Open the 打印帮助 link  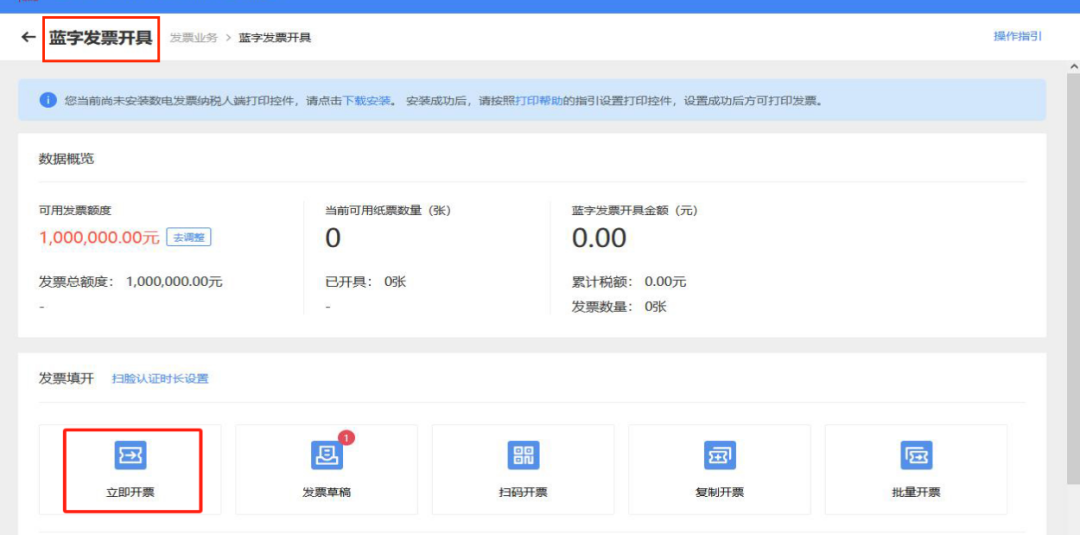(539, 101)
